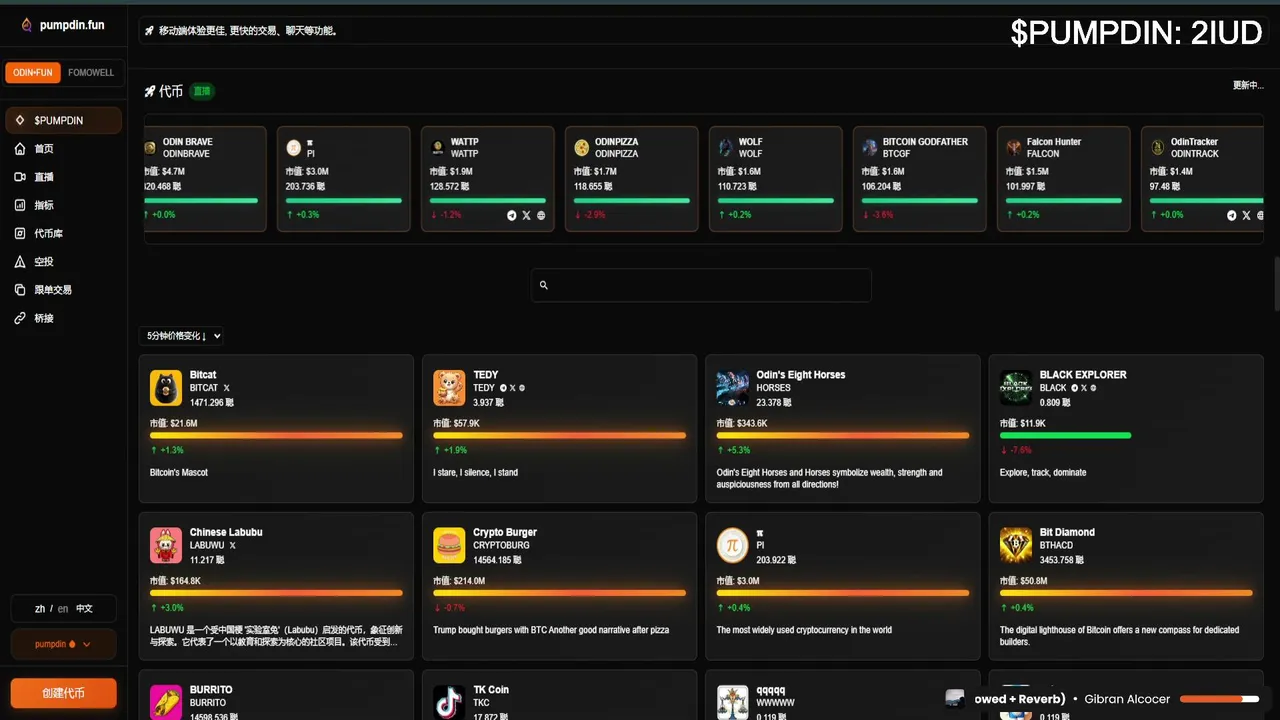Open the BURRITO token card
Screen dimensions: 1280x720
276,695
